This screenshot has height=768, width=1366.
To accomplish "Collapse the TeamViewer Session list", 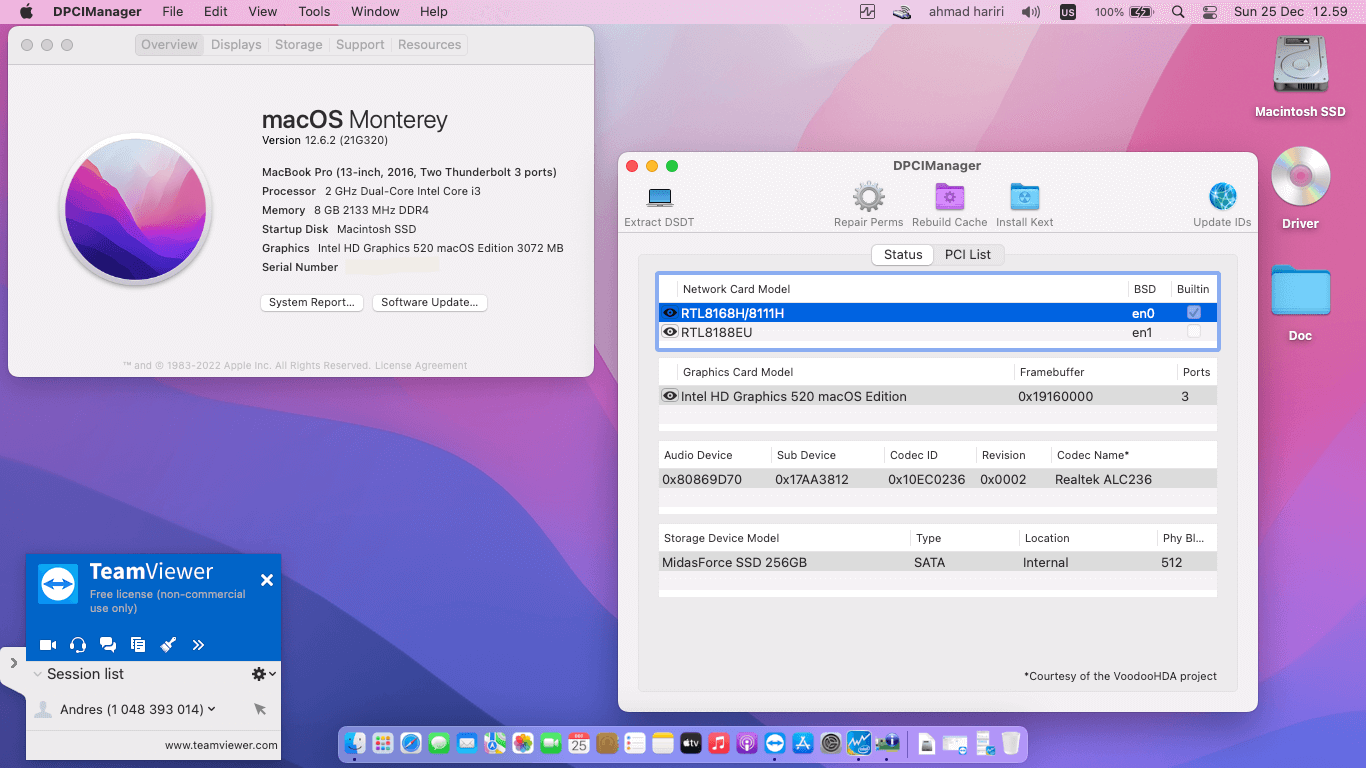I will (x=38, y=674).
